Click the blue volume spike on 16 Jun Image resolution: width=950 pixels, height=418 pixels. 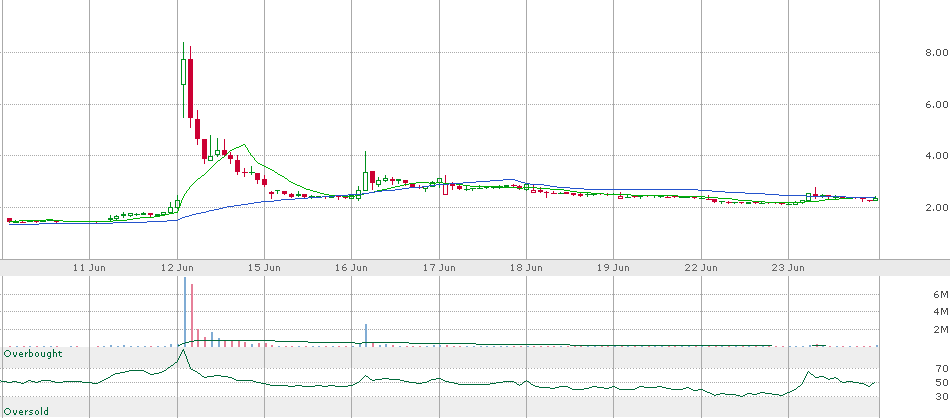366,335
